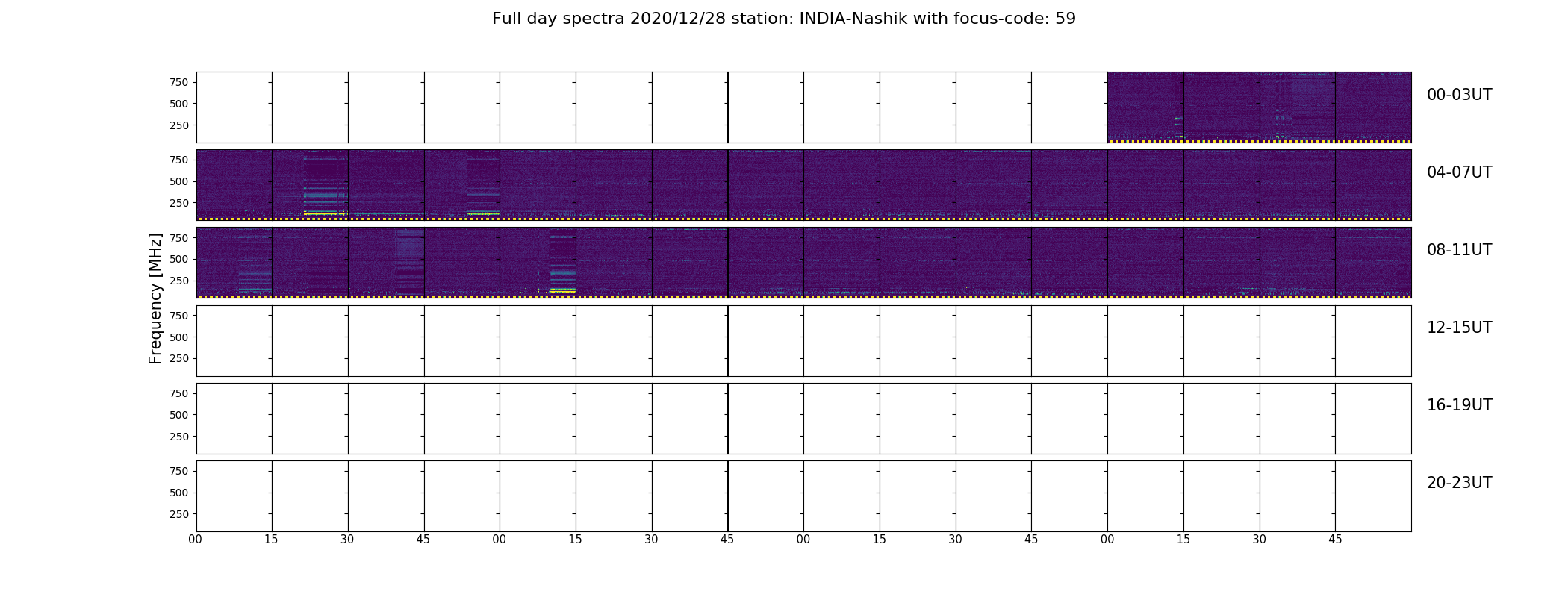Screen dimensions: 1568x597
Task: Click the 750 tick of the 12-15UT row
Action: click(179, 316)
